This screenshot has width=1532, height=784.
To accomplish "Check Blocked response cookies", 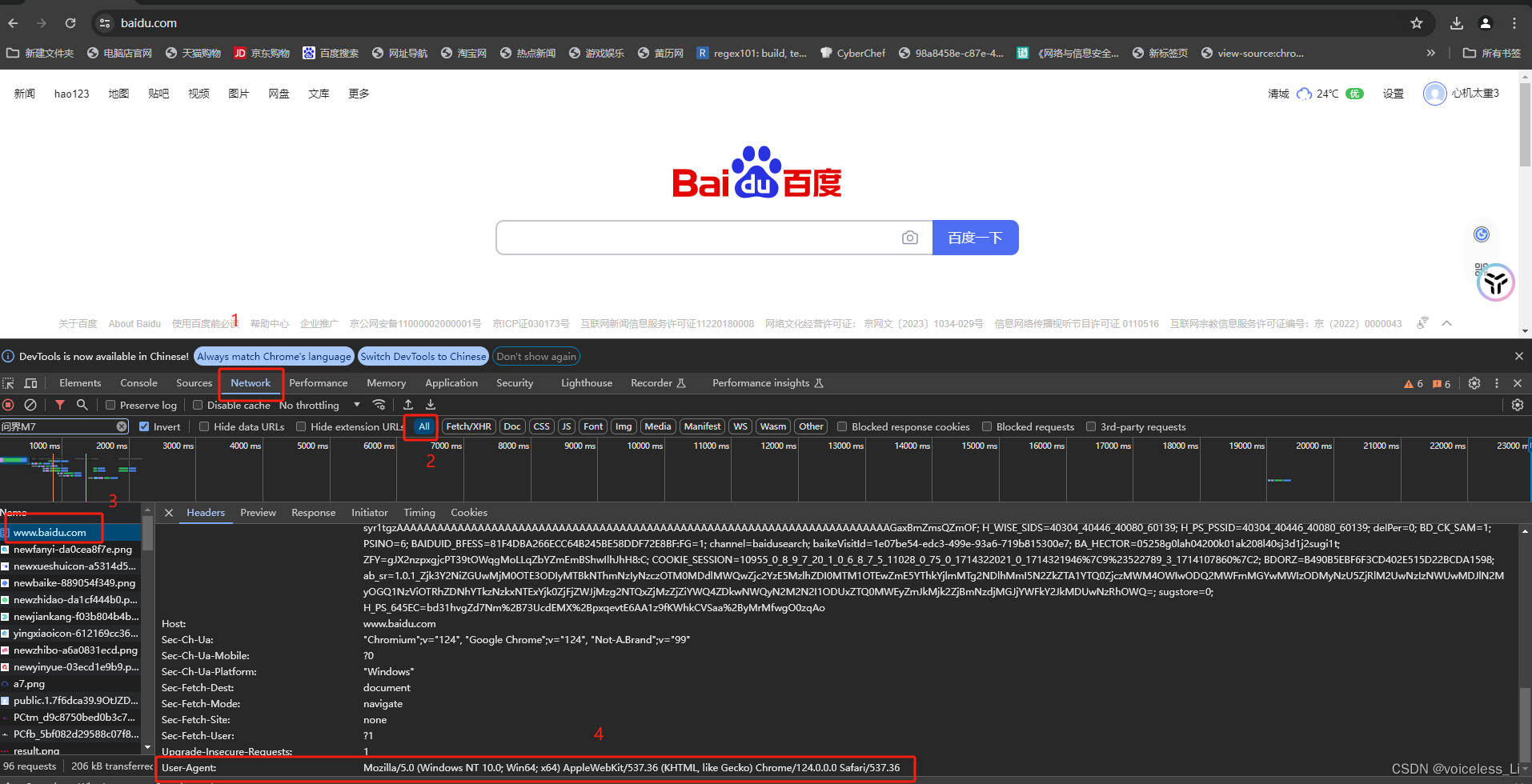I will point(842,426).
